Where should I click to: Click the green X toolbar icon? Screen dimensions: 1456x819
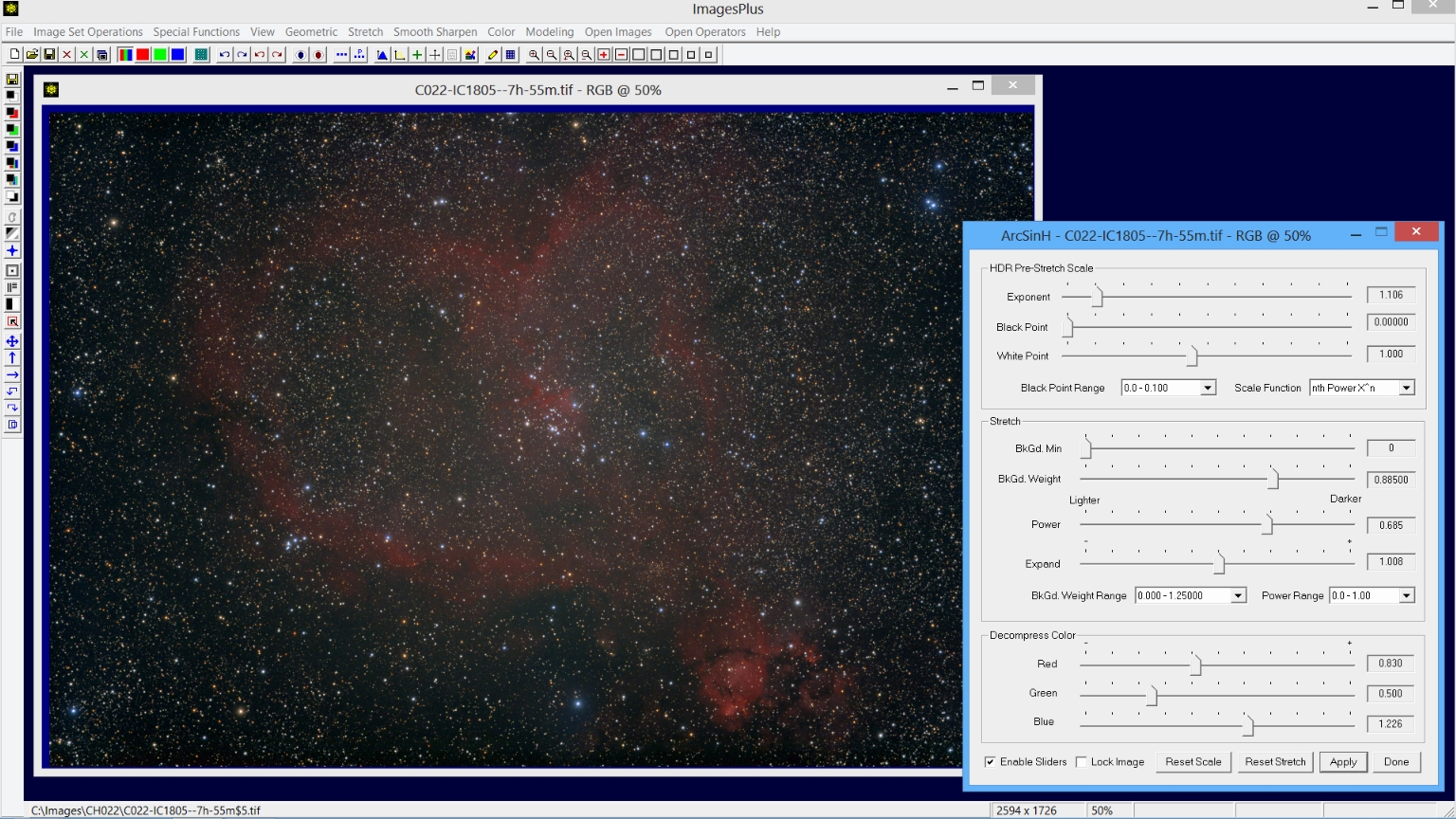pos(84,55)
